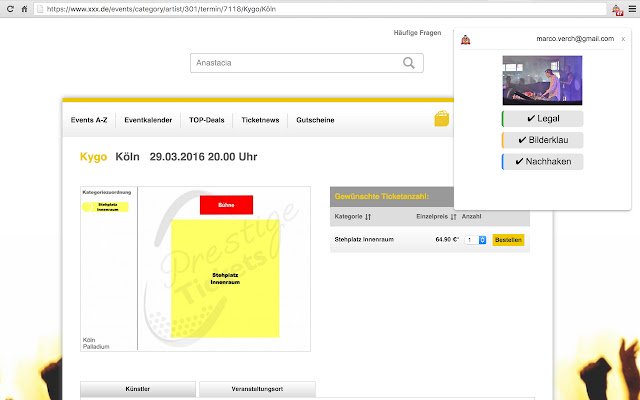Click the Kygo artist title

point(93,157)
